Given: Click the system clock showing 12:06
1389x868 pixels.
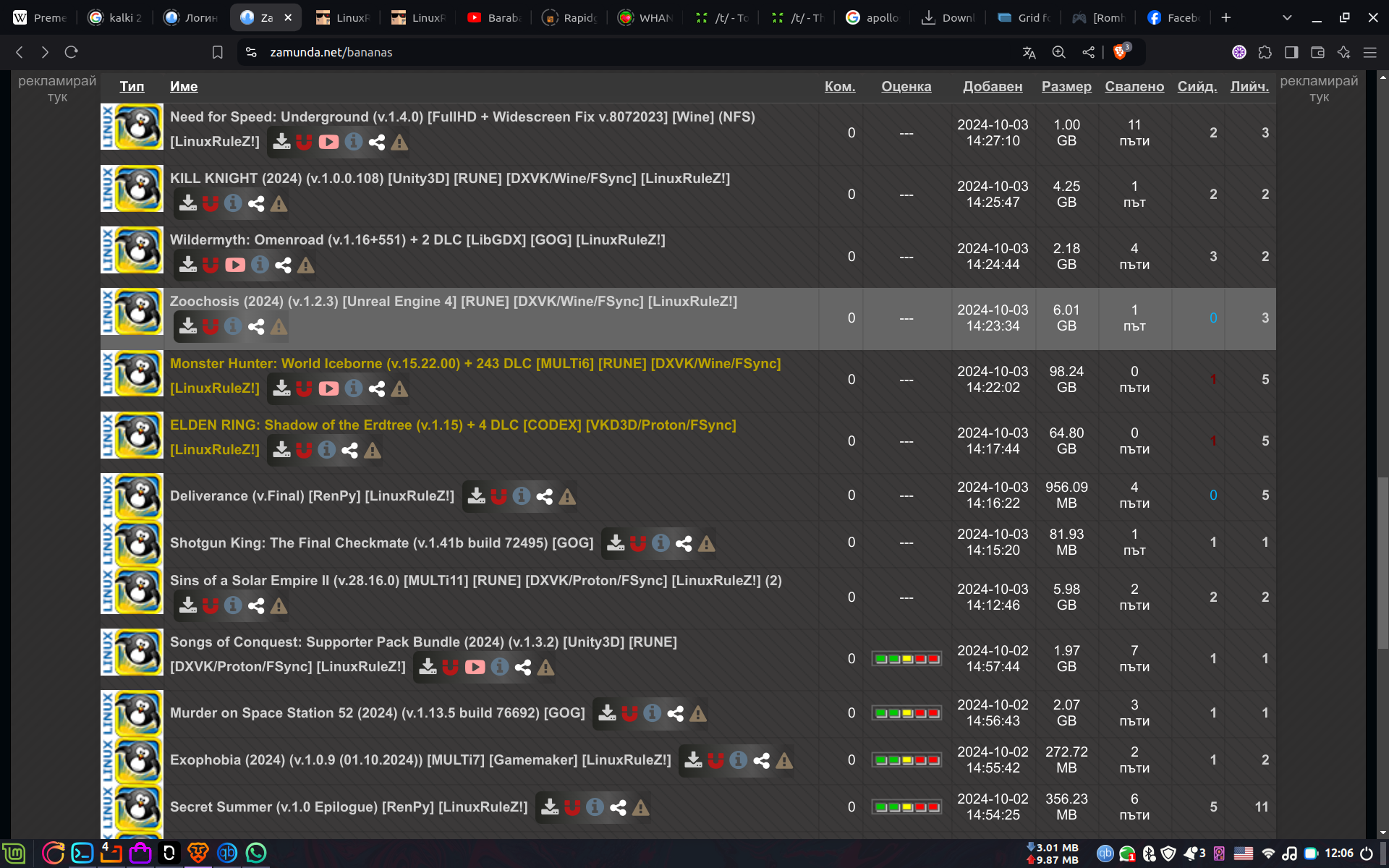Looking at the screenshot, I should (1339, 854).
